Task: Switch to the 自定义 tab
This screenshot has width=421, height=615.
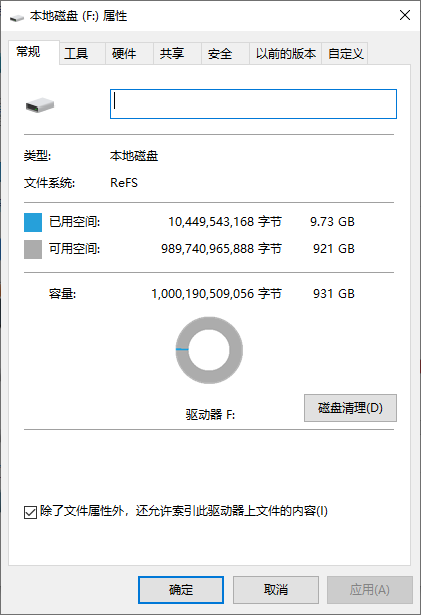Action: tap(345, 53)
